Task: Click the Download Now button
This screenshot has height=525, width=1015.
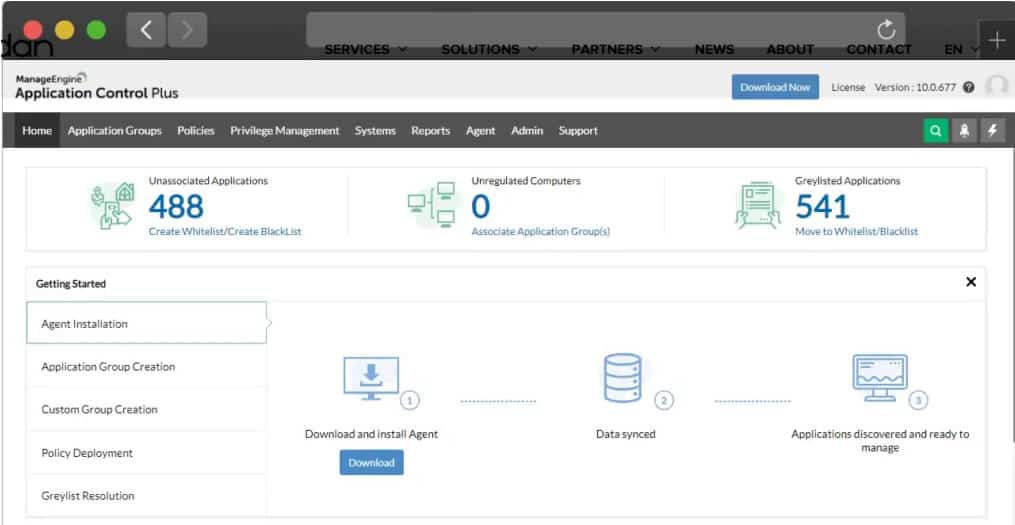Action: pos(775,87)
